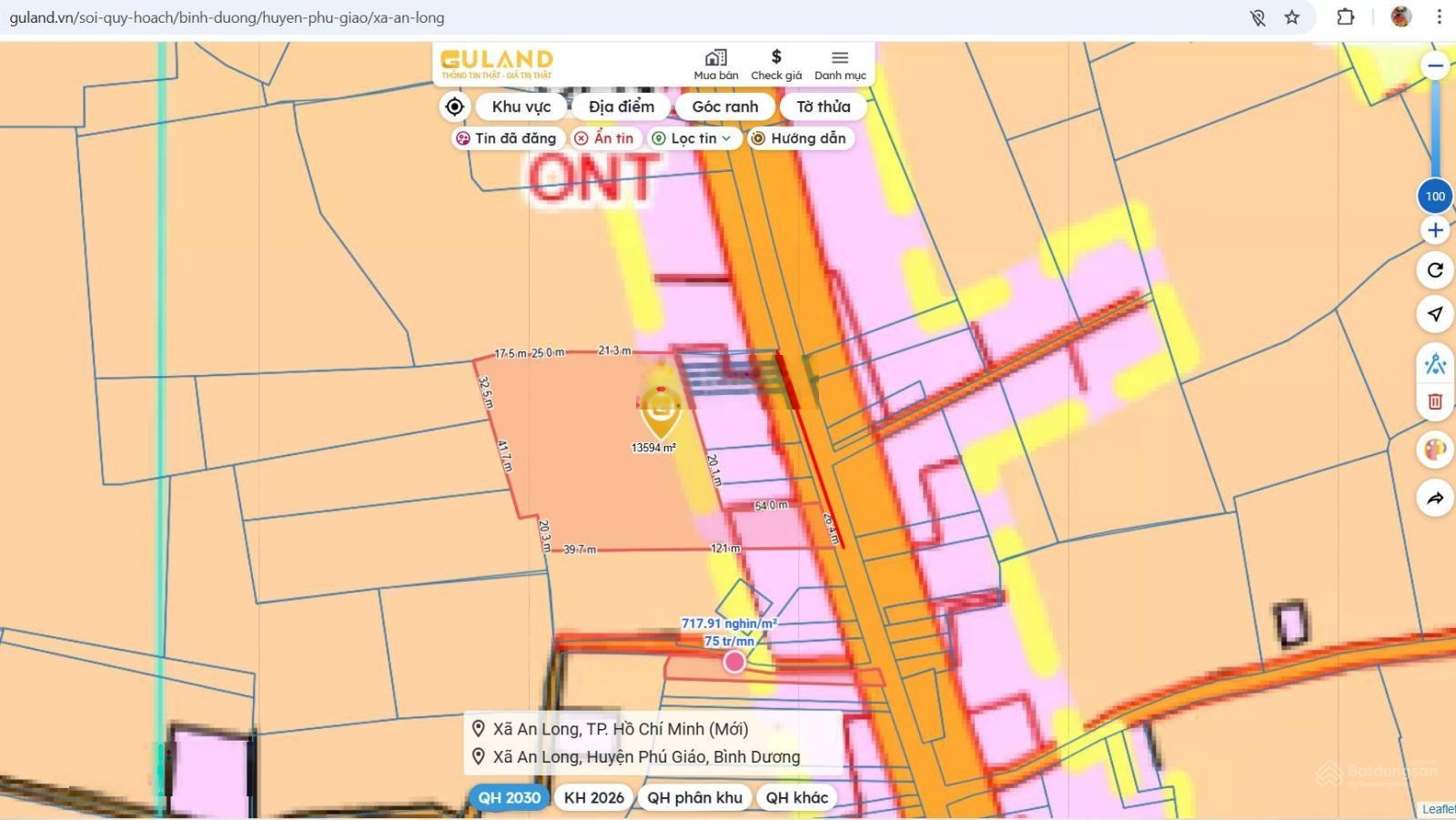Image resolution: width=1456 pixels, height=820 pixels.
Task: Click the opacity slider handle showing 100
Action: (x=1435, y=197)
